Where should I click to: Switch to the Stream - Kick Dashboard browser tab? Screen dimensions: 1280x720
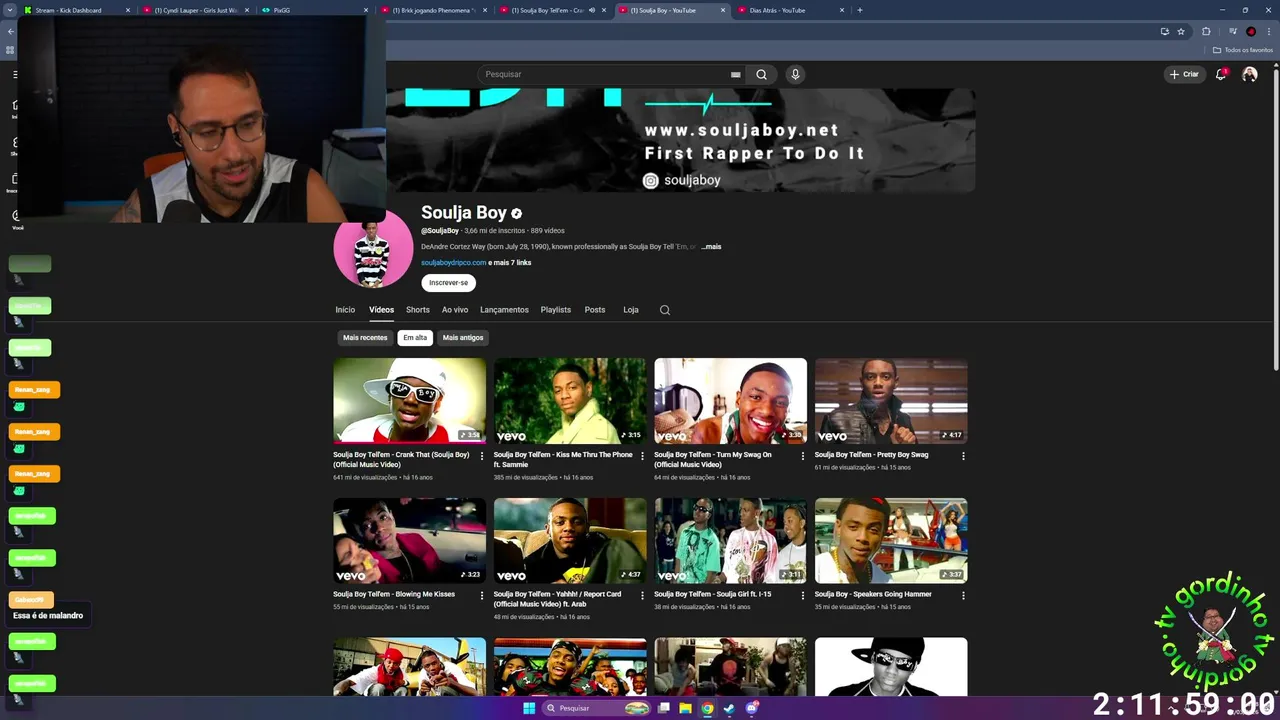click(78, 10)
